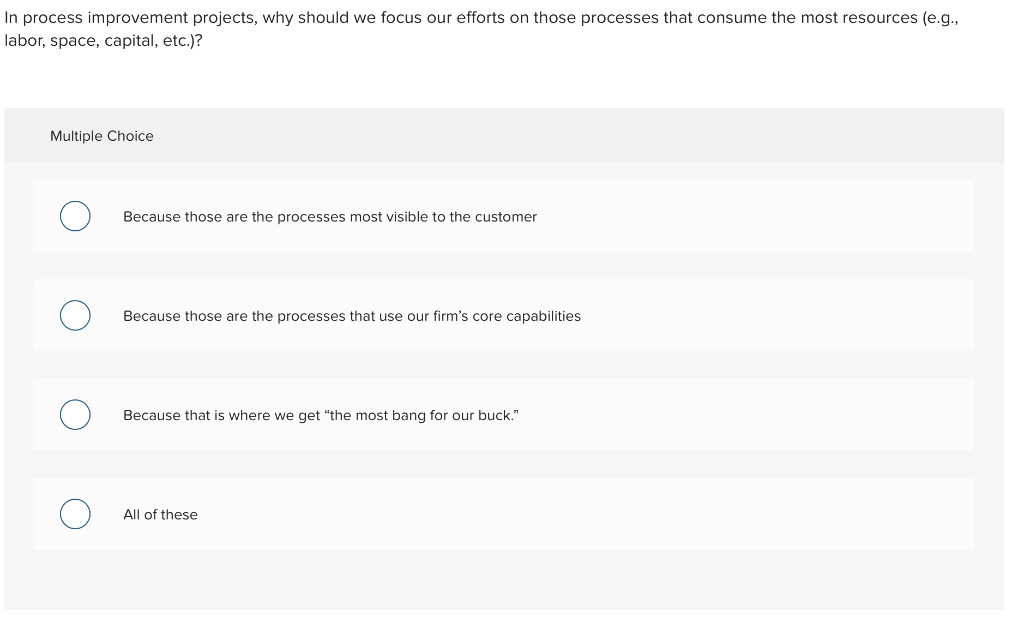Click the word 'customer' in the first answer
The image size is (1024, 622).
pyautogui.click(x=505, y=216)
